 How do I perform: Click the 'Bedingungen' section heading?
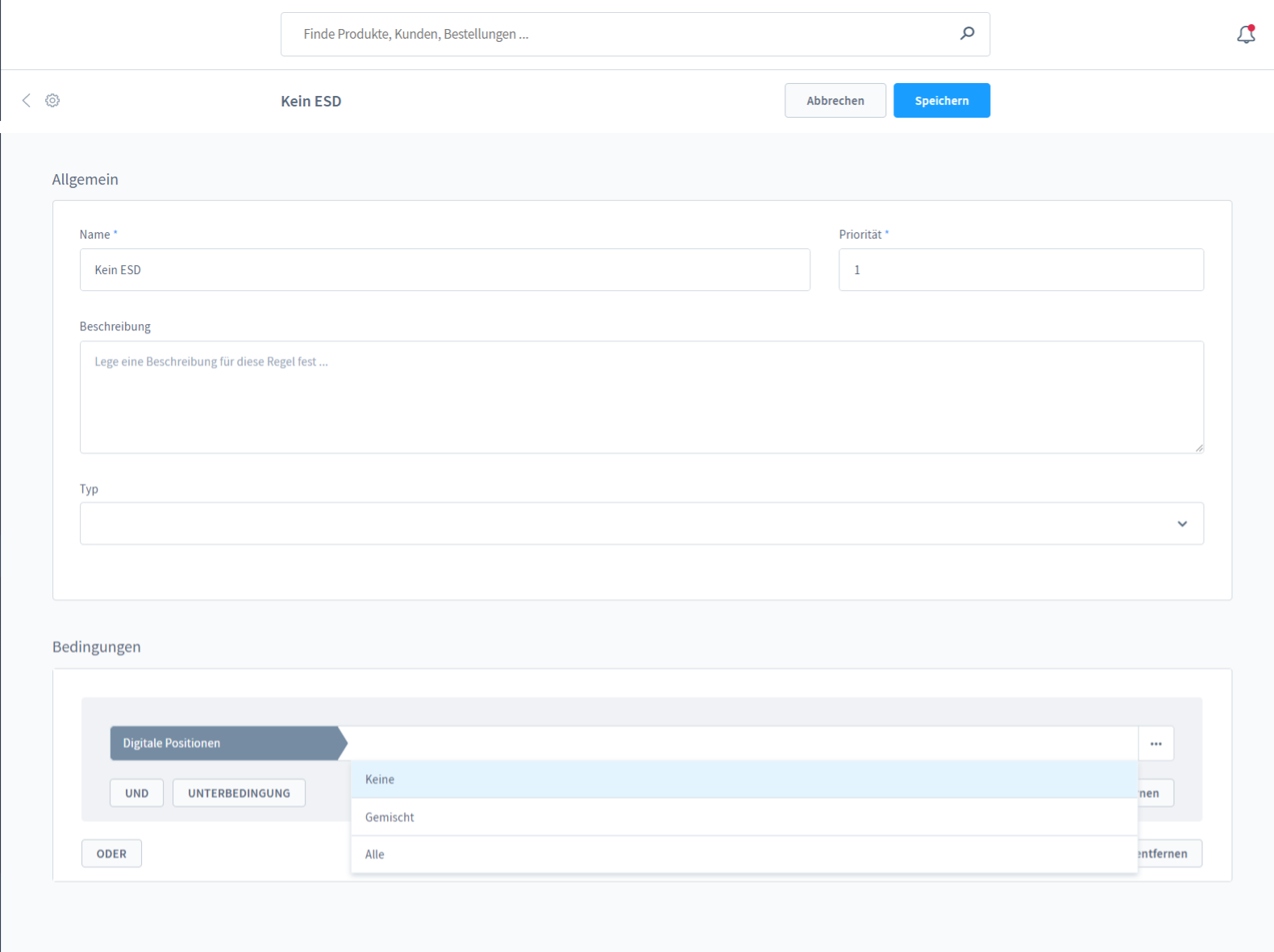coord(97,646)
